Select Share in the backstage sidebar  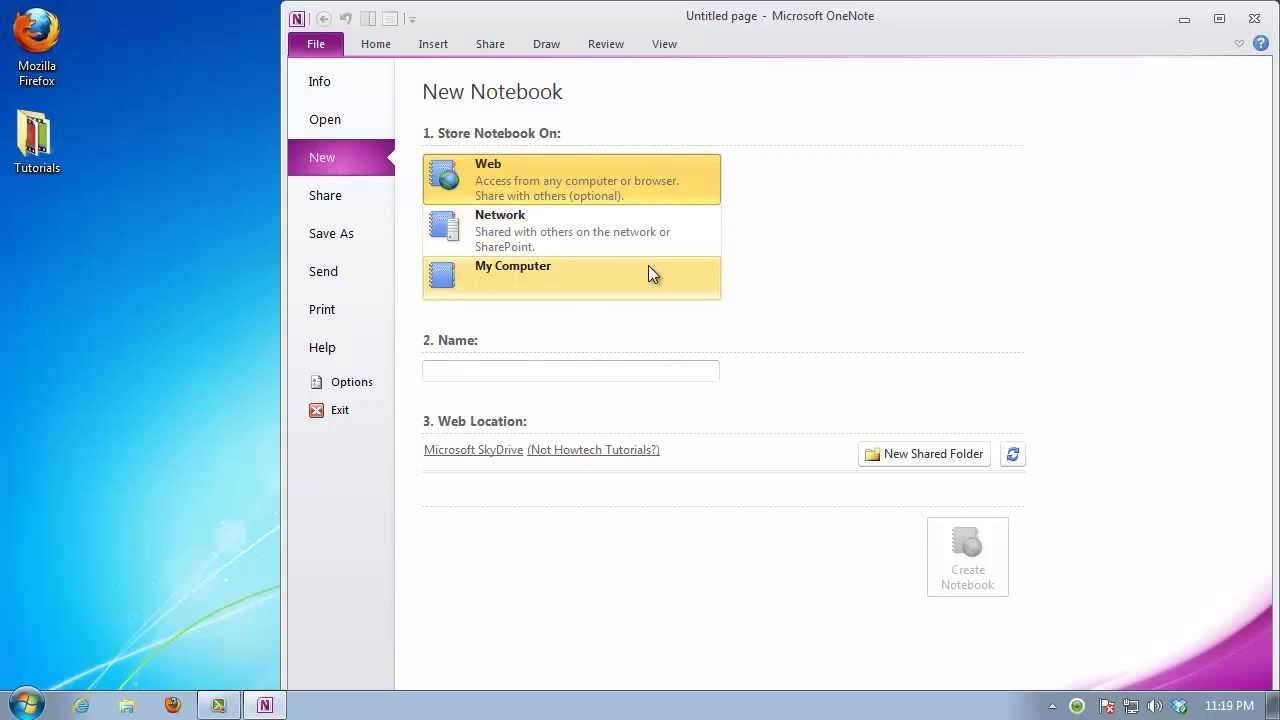click(341, 196)
